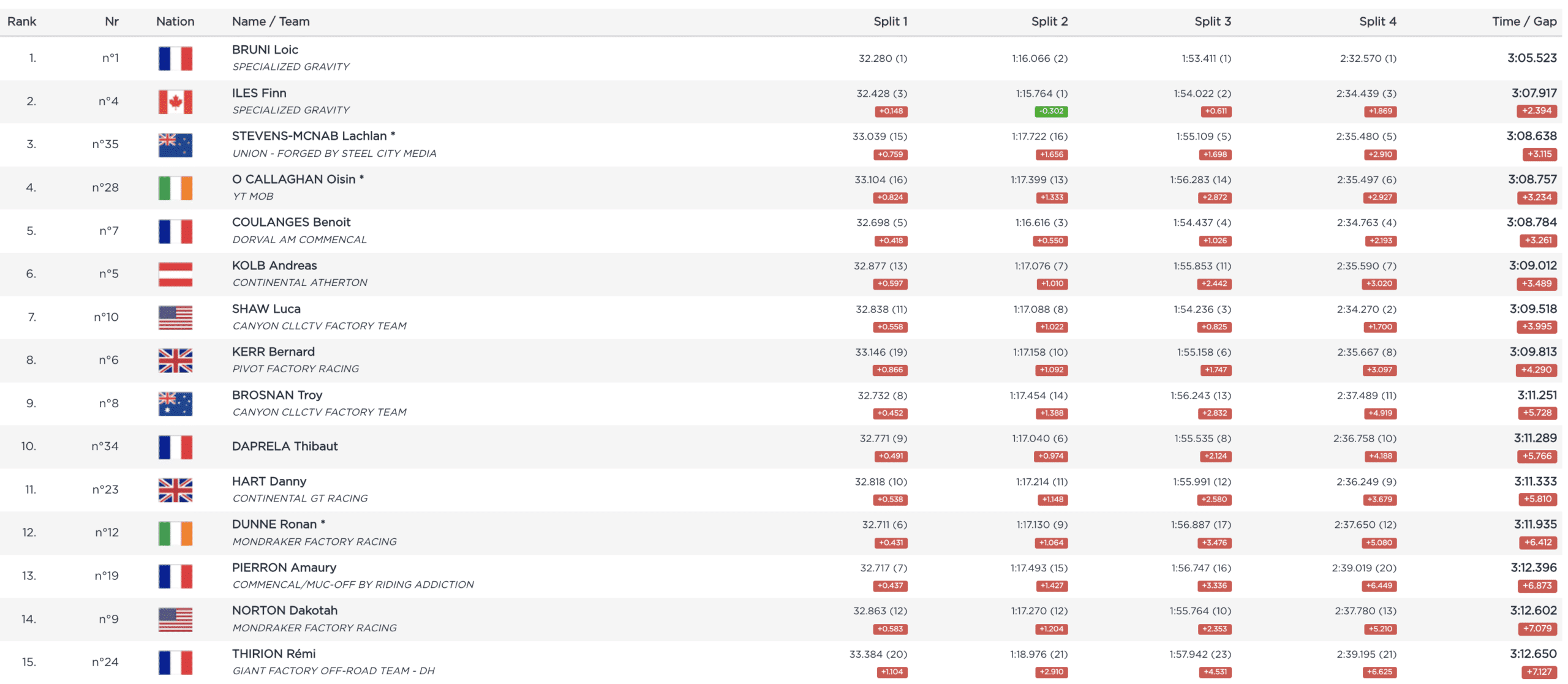Click the UK flag next to KERR Bernard
1568x684 pixels.
pos(175,360)
